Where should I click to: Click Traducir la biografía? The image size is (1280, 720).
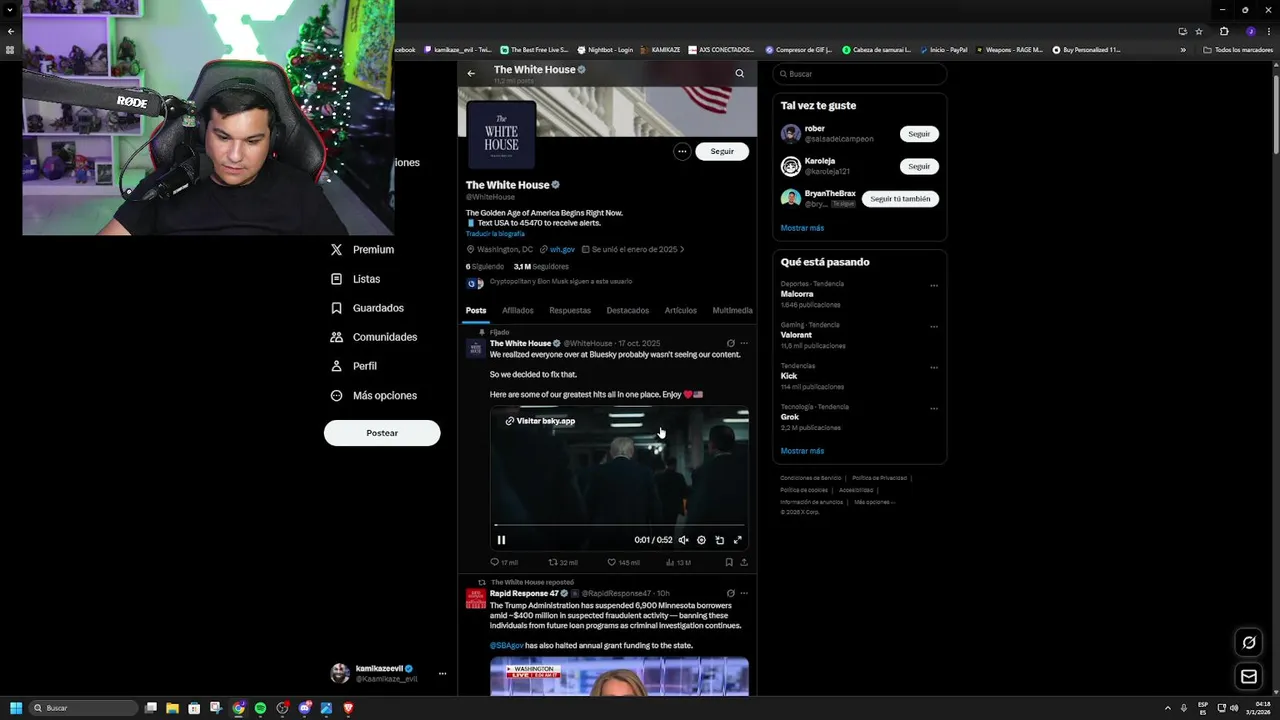tap(495, 234)
